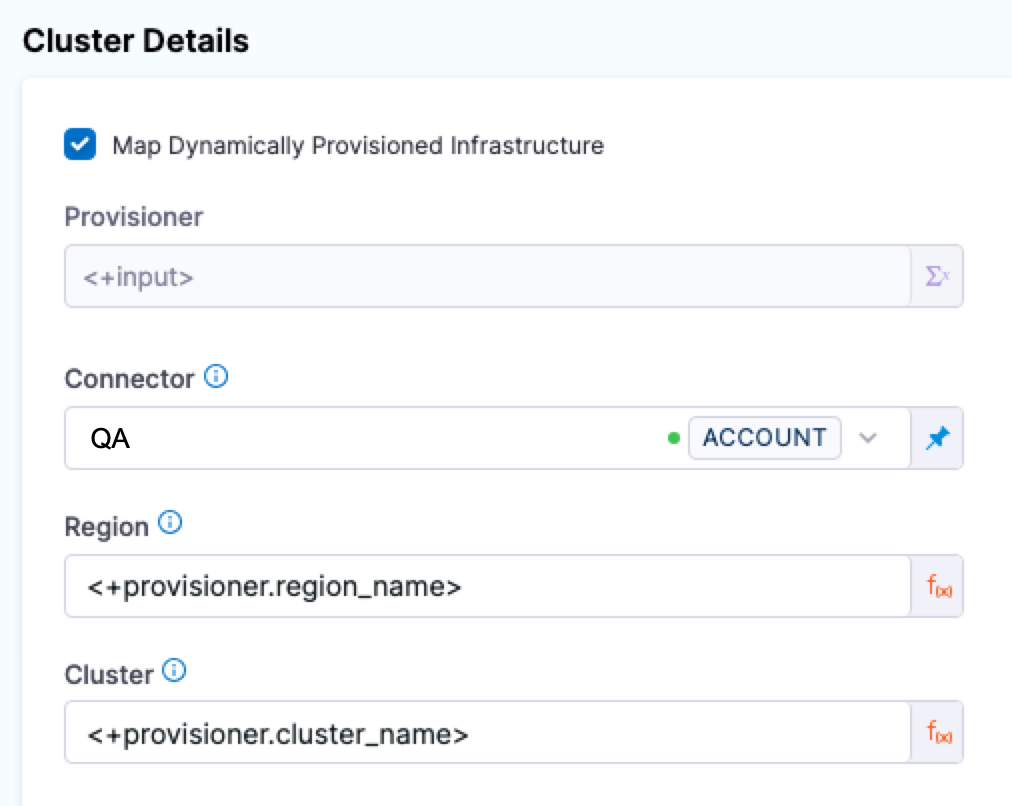Click the ACCOUNT scope badge
The height and width of the screenshot is (806, 1012).
coord(764,438)
